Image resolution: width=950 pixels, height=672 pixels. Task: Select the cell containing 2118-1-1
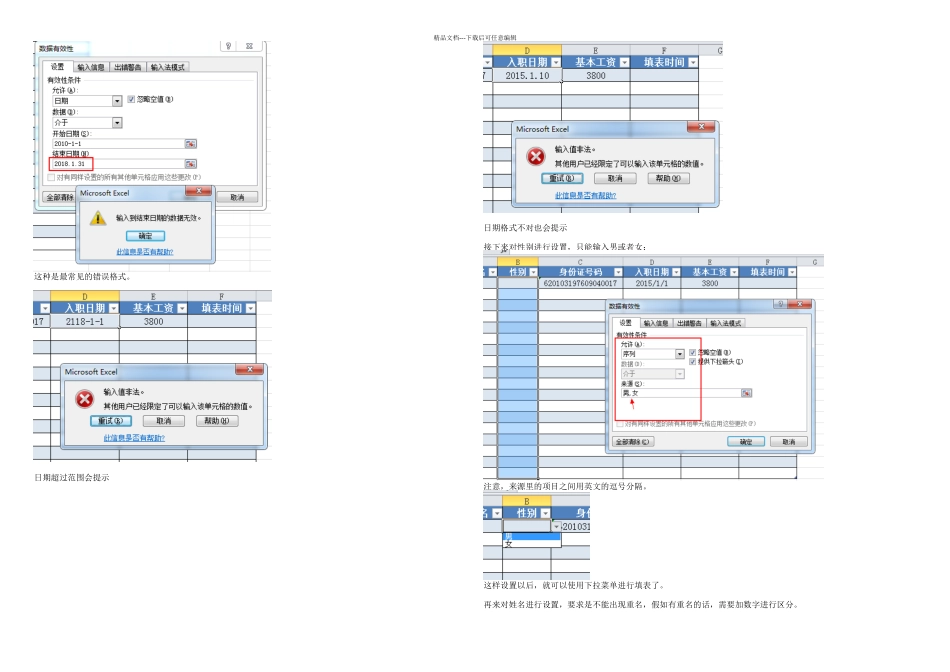click(x=85, y=322)
